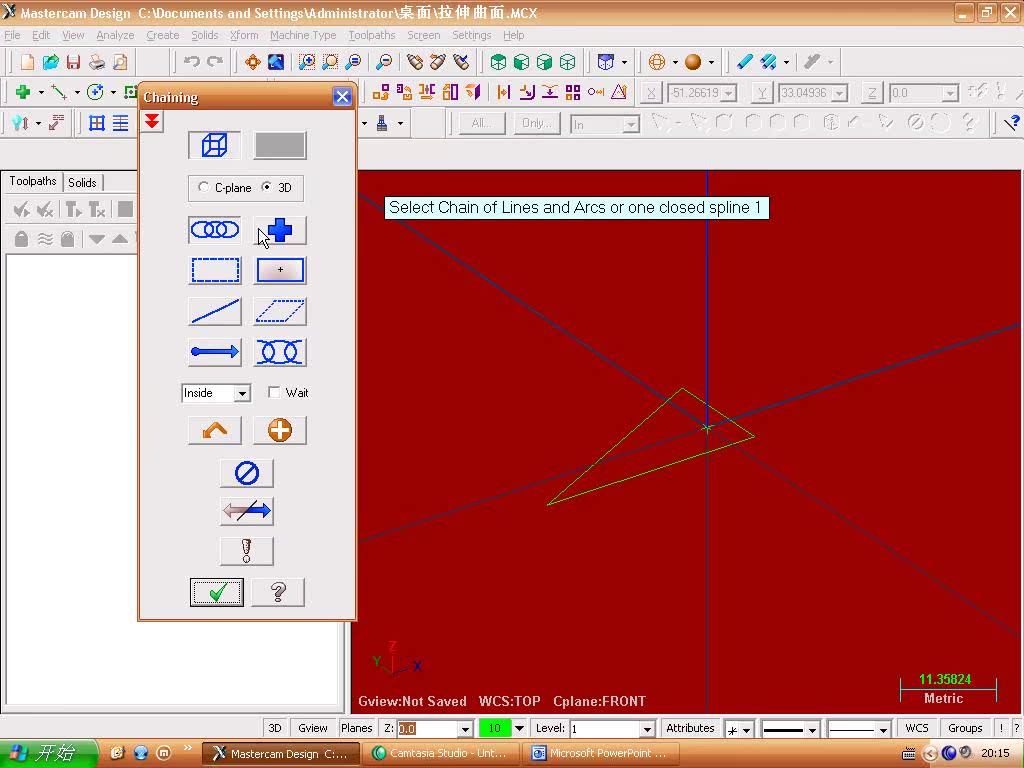Viewport: 1024px width, 768px height.
Task: Open the File menu
Action: click(x=12, y=35)
